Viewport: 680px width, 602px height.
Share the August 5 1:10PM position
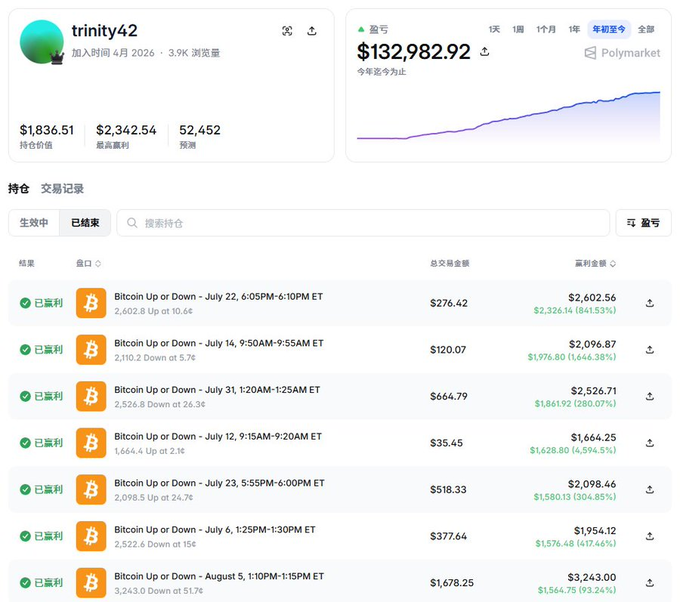click(649, 582)
